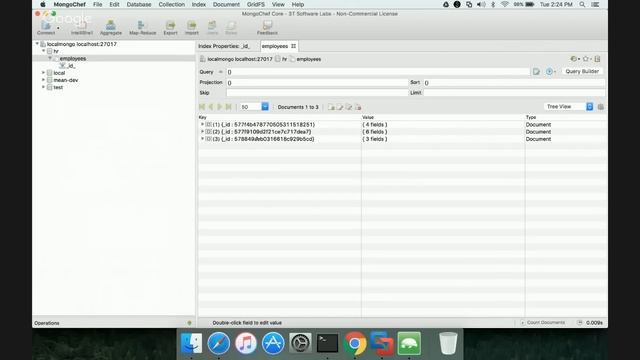640x360 pixels.
Task: Open the GridFS menu
Action: click(256, 4)
